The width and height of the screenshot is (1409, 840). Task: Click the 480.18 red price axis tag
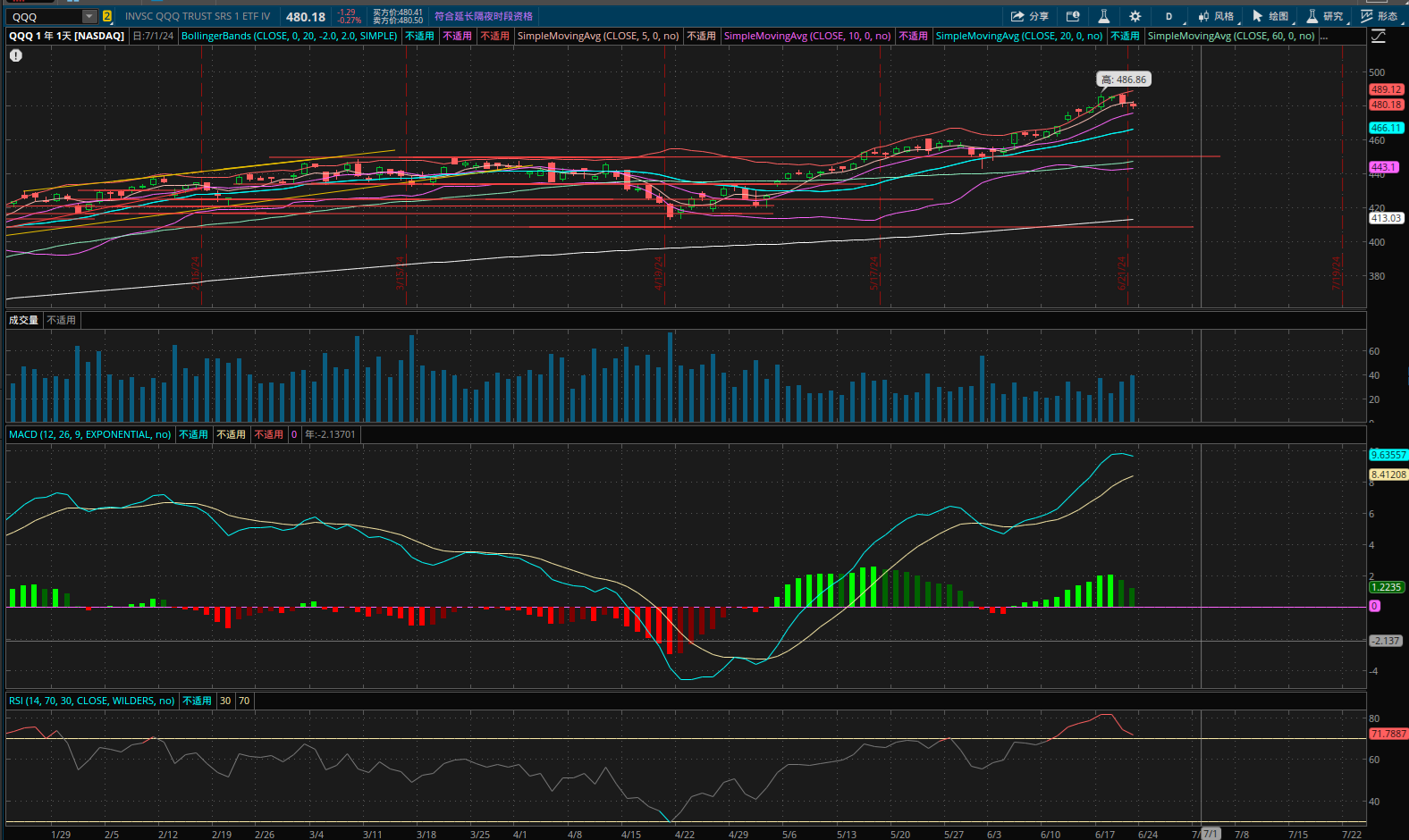pos(1387,105)
